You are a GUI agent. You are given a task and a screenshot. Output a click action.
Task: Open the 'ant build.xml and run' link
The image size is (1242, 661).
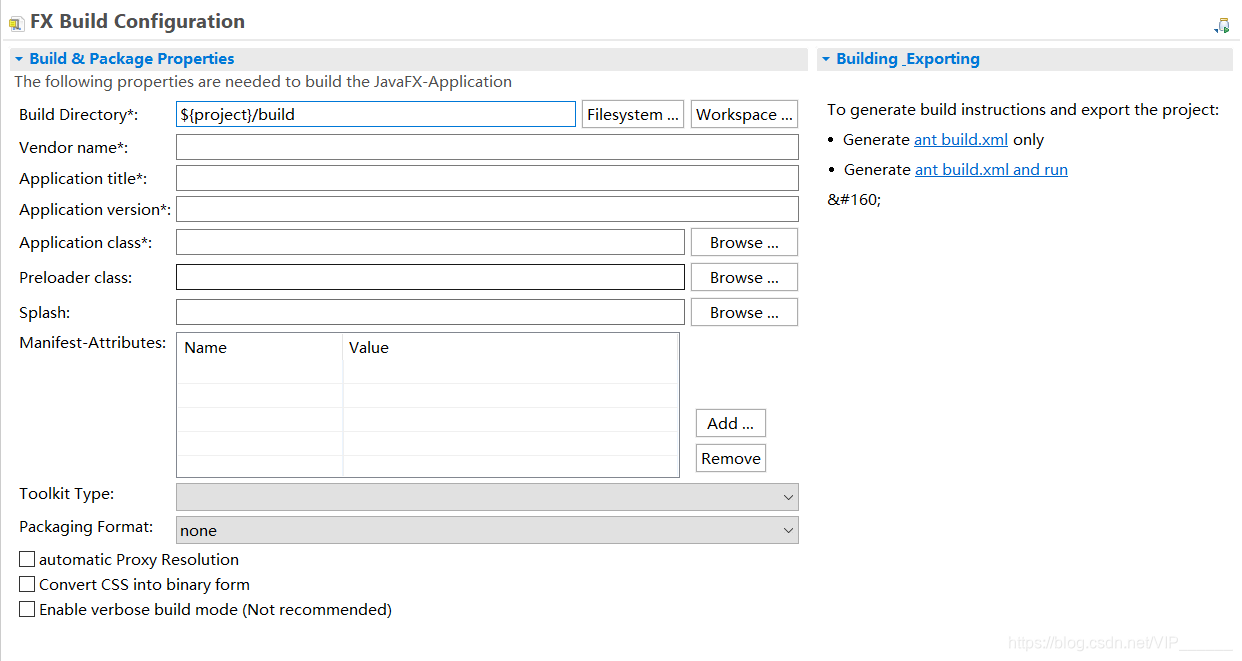tap(991, 170)
